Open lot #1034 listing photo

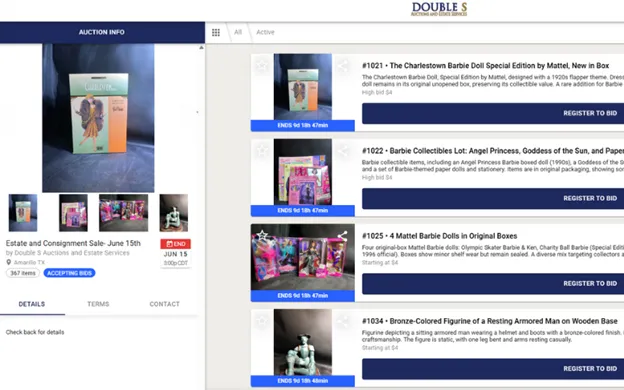click(x=303, y=342)
